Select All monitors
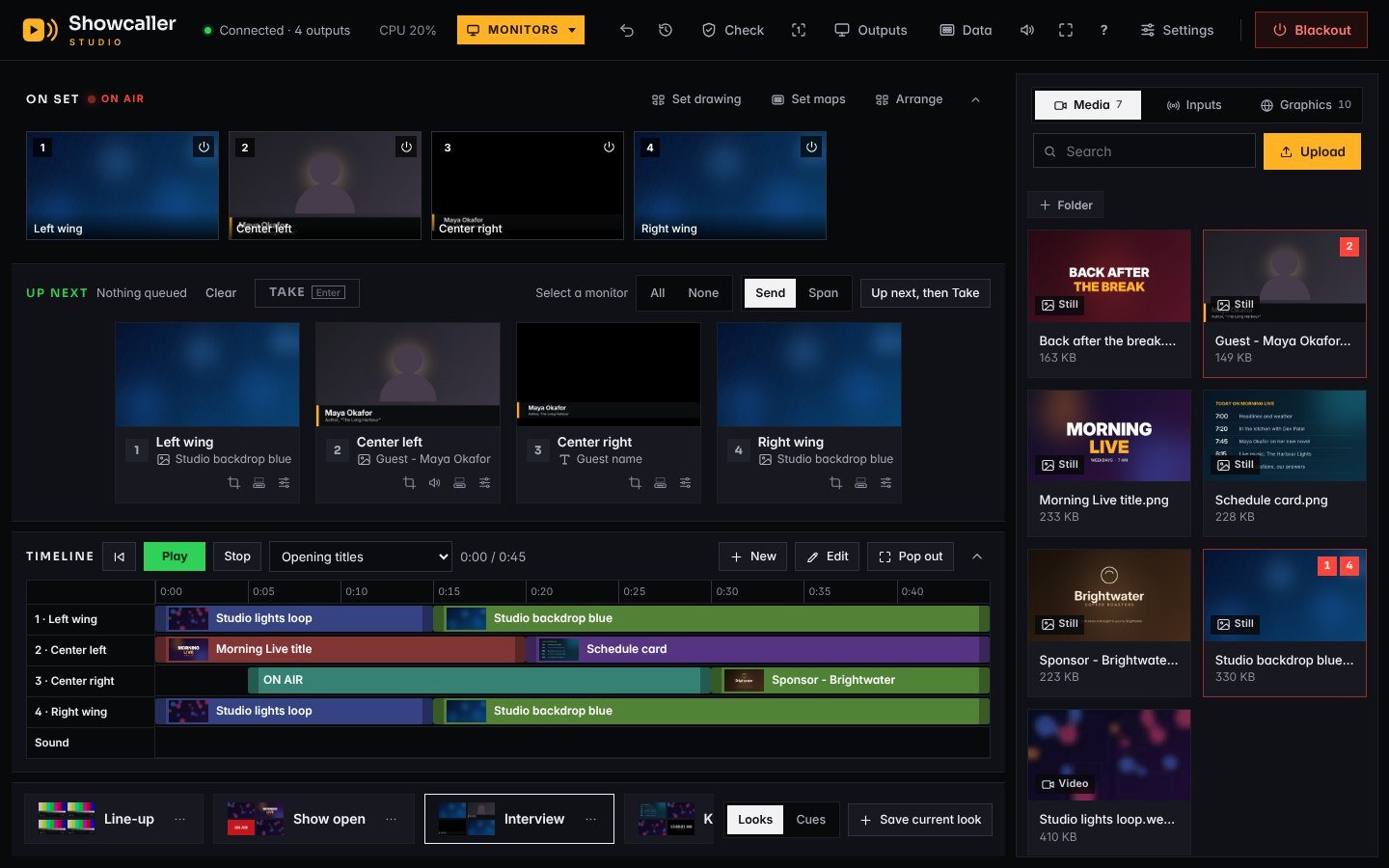 tap(658, 293)
